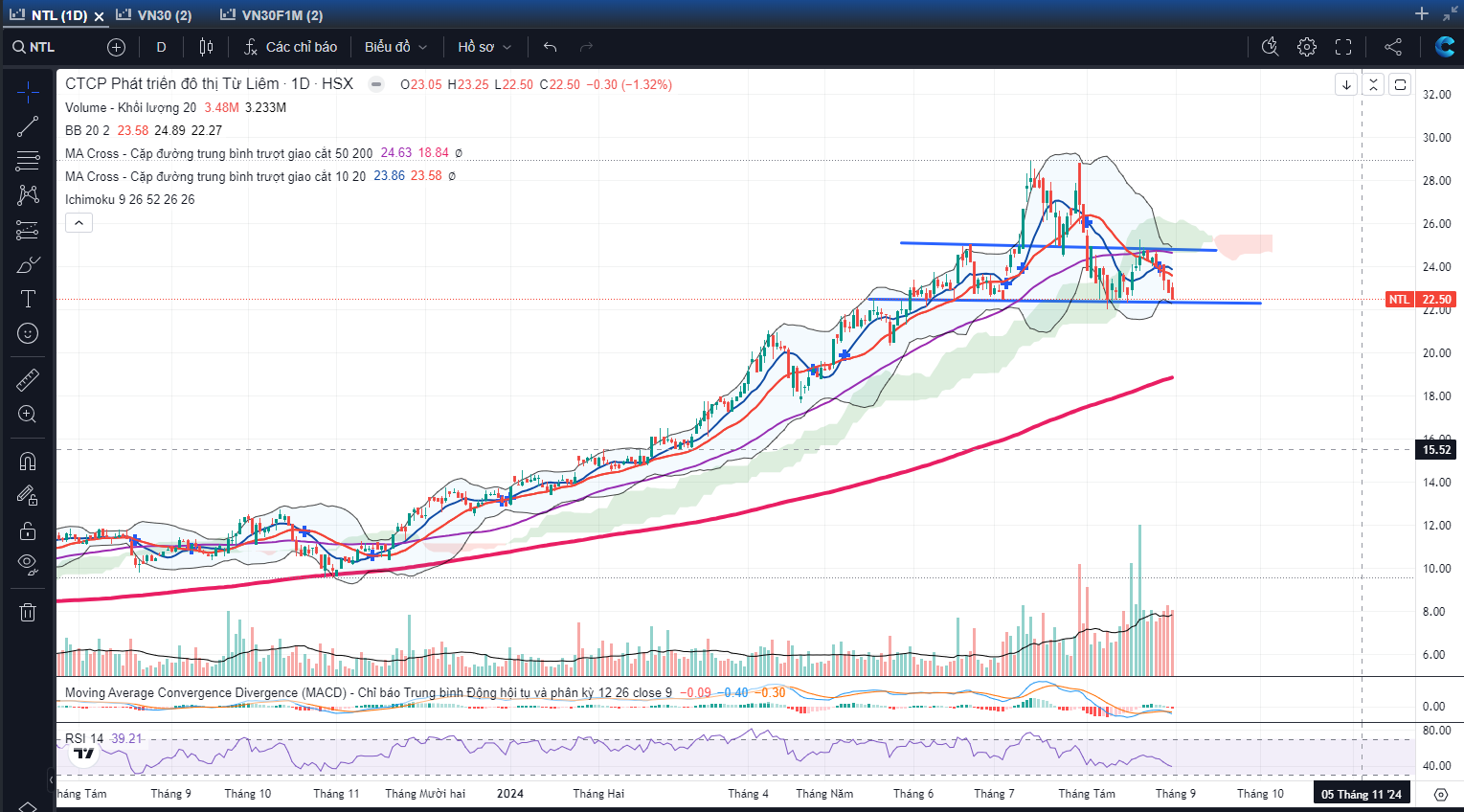The height and width of the screenshot is (812, 1464).
Task: Open the emoji icons tool
Action: click(x=28, y=333)
